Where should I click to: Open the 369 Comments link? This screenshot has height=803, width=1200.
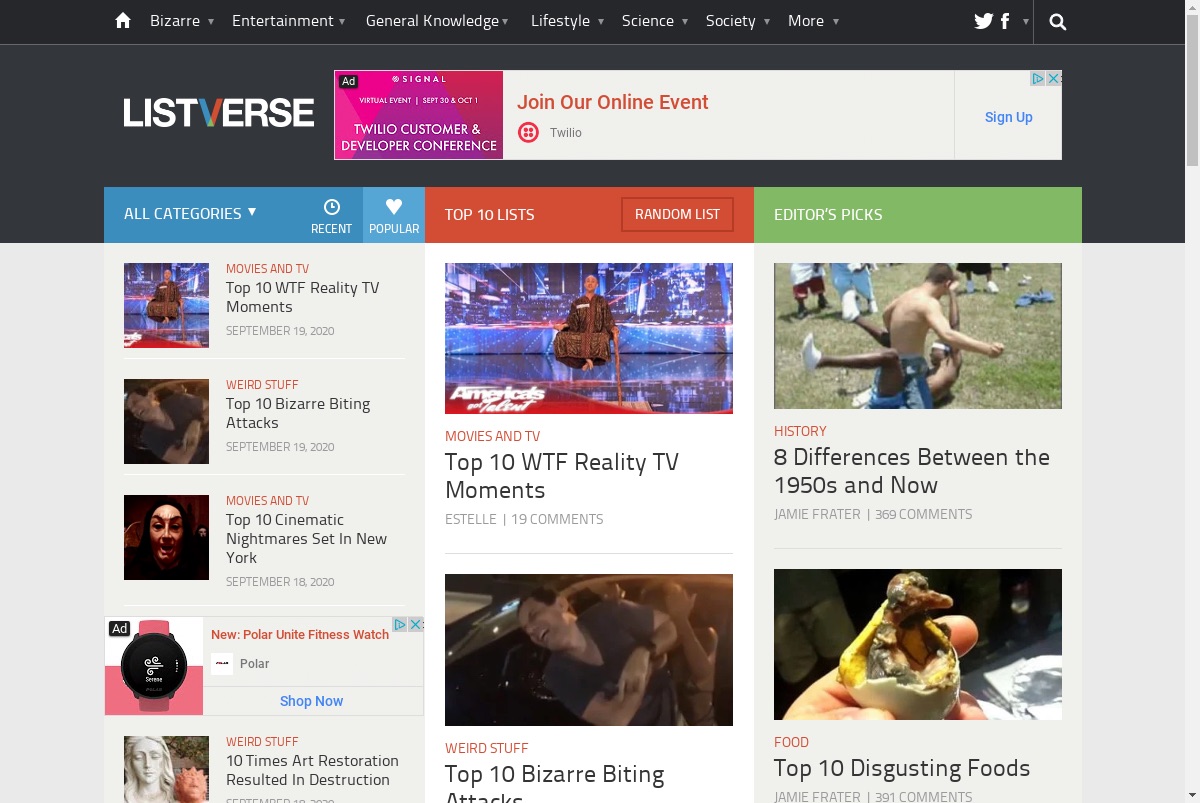pyautogui.click(x=923, y=514)
